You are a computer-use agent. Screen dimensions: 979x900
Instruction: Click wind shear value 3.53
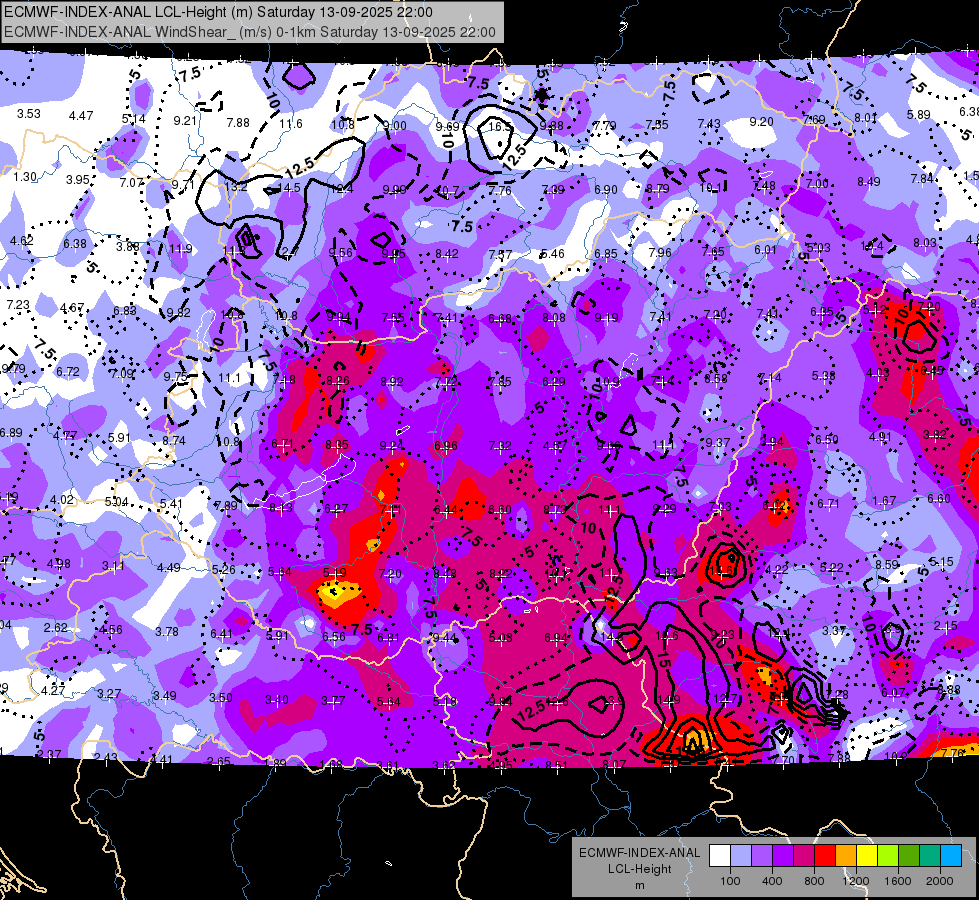click(29, 114)
